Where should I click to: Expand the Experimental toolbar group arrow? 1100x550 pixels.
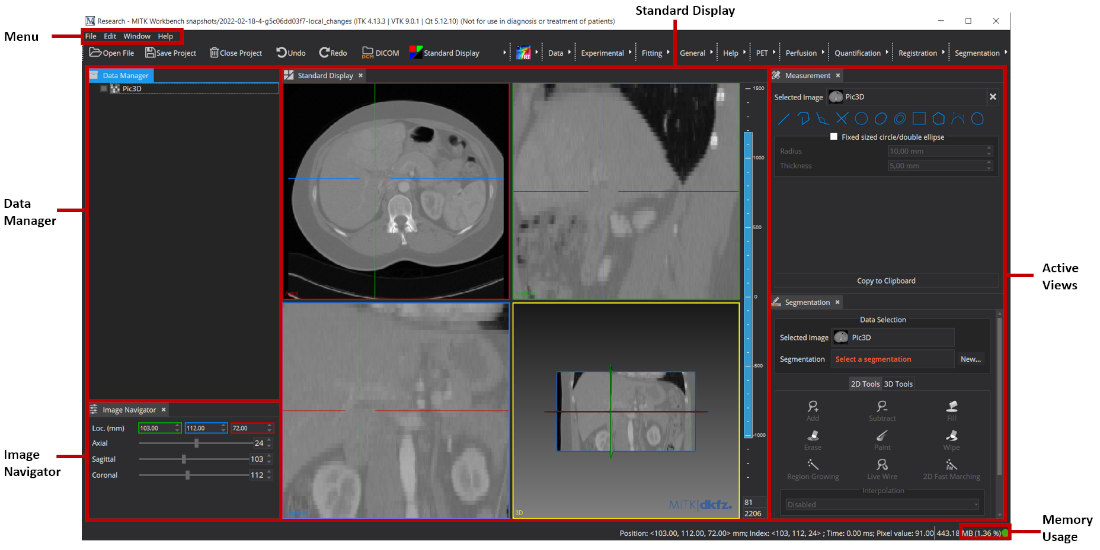(631, 53)
